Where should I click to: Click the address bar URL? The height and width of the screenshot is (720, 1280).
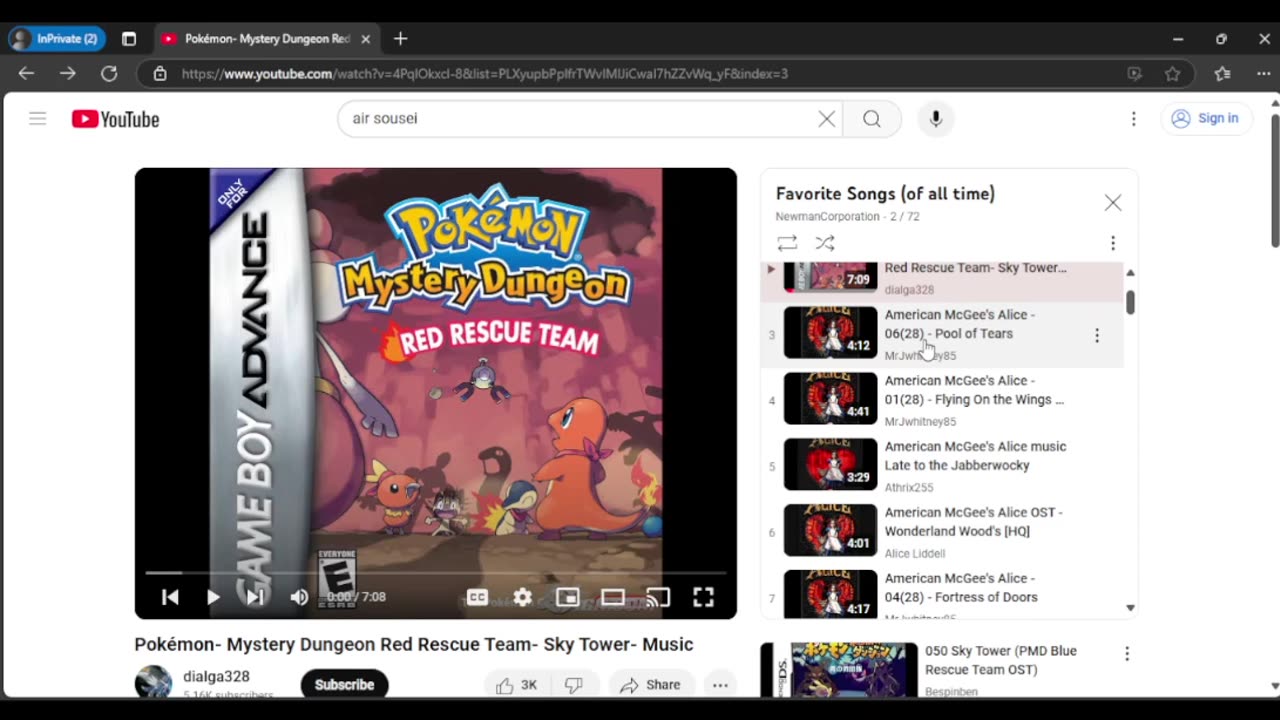pyautogui.click(x=485, y=73)
